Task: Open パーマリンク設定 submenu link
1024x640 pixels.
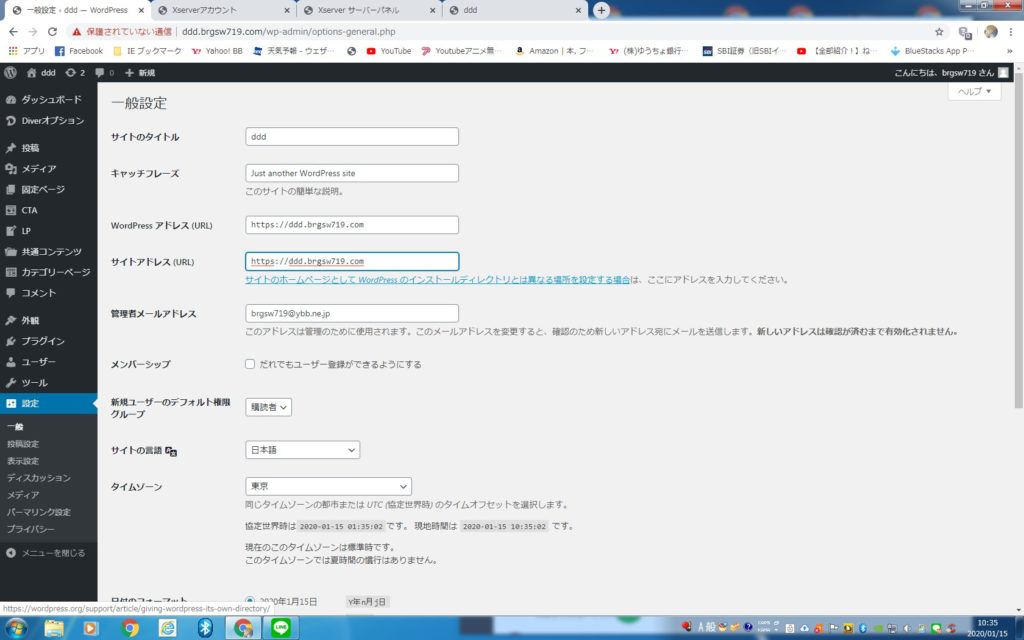Action: point(39,512)
